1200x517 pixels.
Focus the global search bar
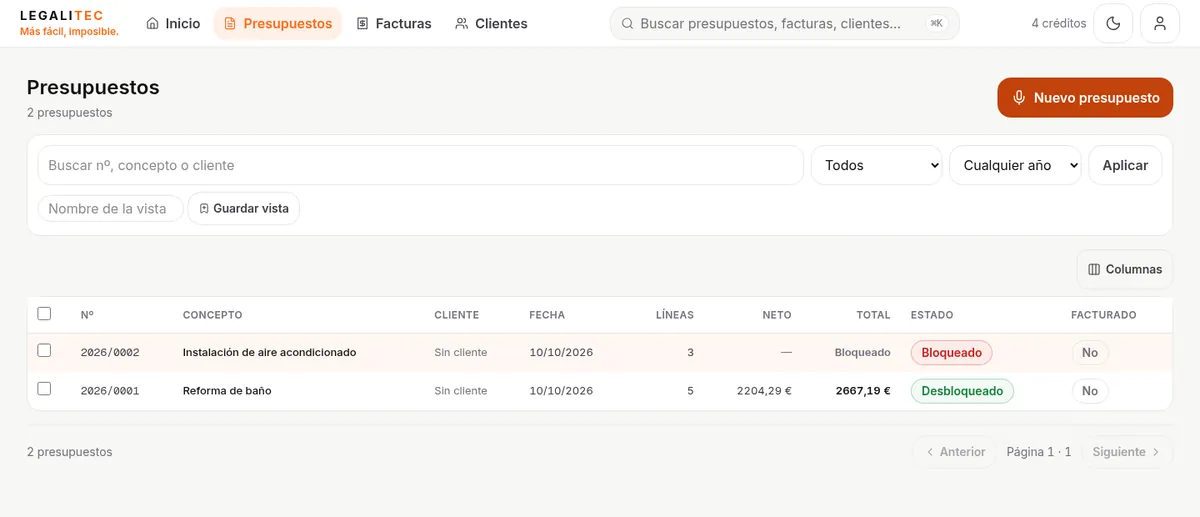(x=784, y=23)
